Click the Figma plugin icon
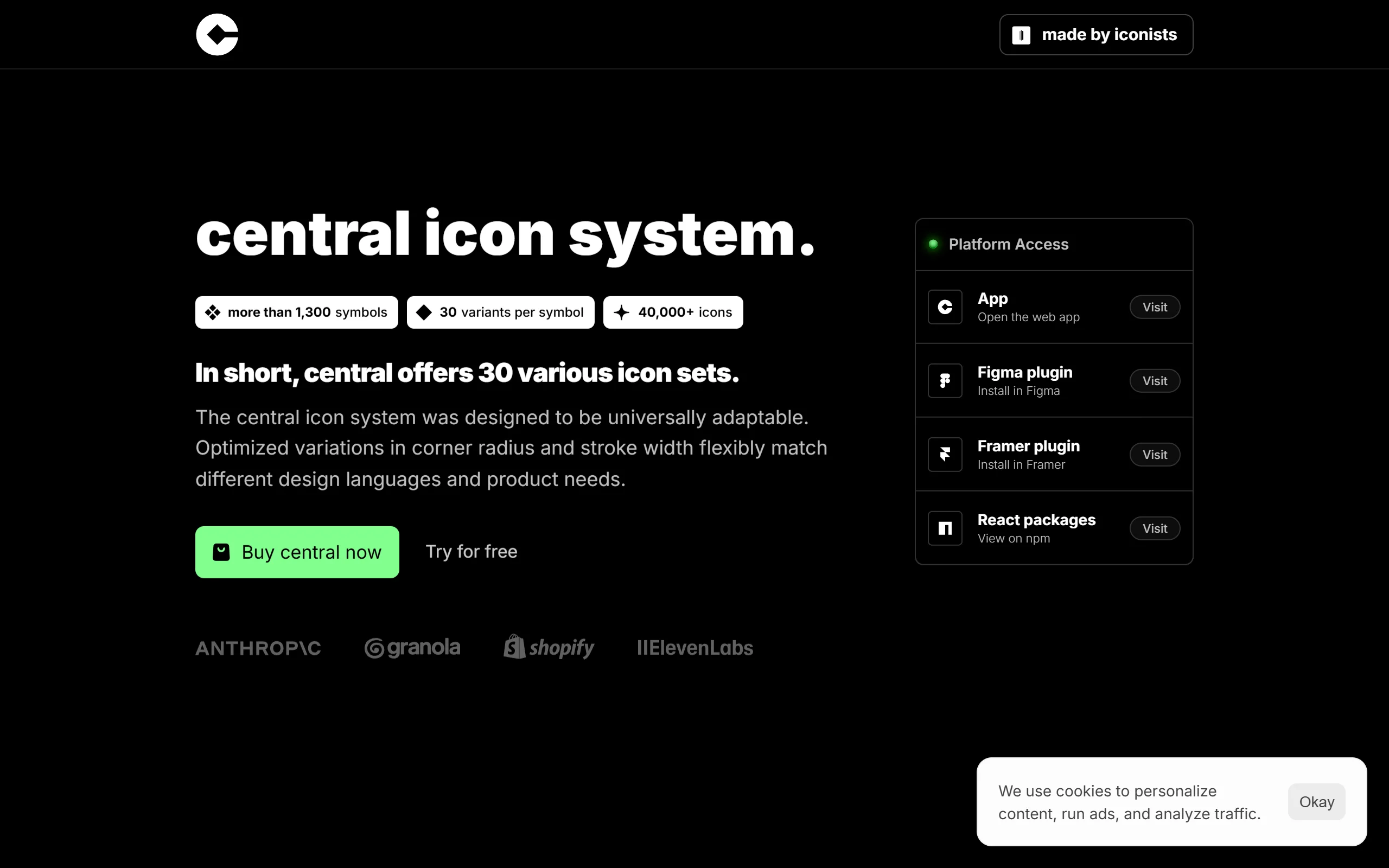The height and width of the screenshot is (868, 1389). tap(945, 381)
